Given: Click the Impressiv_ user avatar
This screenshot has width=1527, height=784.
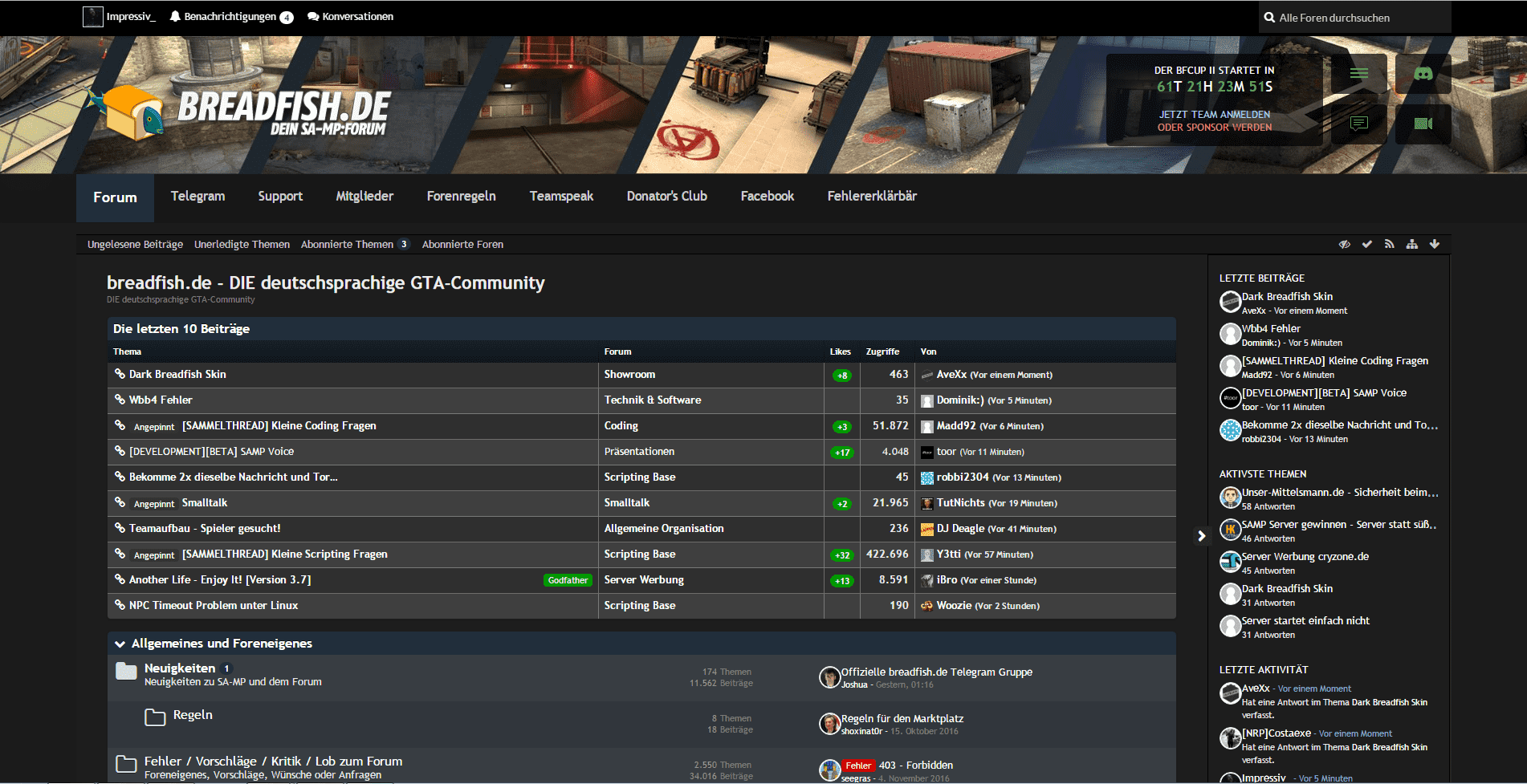Looking at the screenshot, I should tap(93, 17).
